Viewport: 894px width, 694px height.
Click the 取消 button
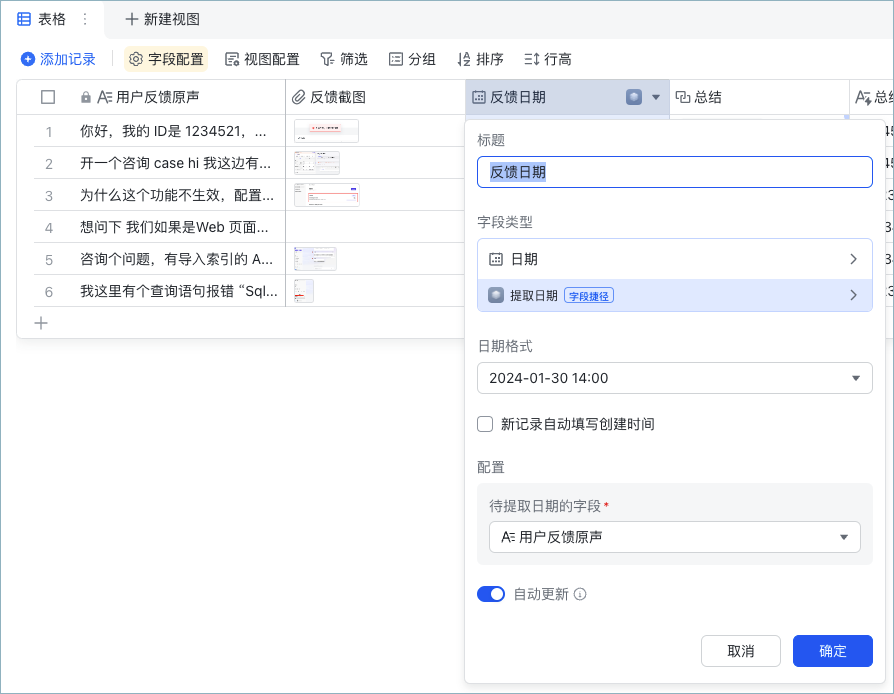pos(741,651)
